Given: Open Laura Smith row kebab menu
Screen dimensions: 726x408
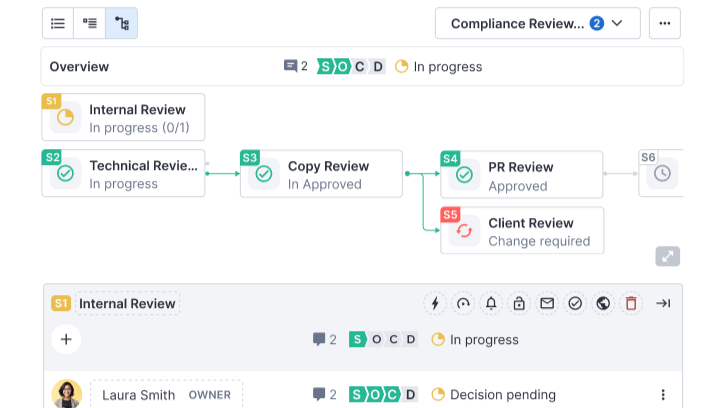Looking at the screenshot, I should point(663,395).
